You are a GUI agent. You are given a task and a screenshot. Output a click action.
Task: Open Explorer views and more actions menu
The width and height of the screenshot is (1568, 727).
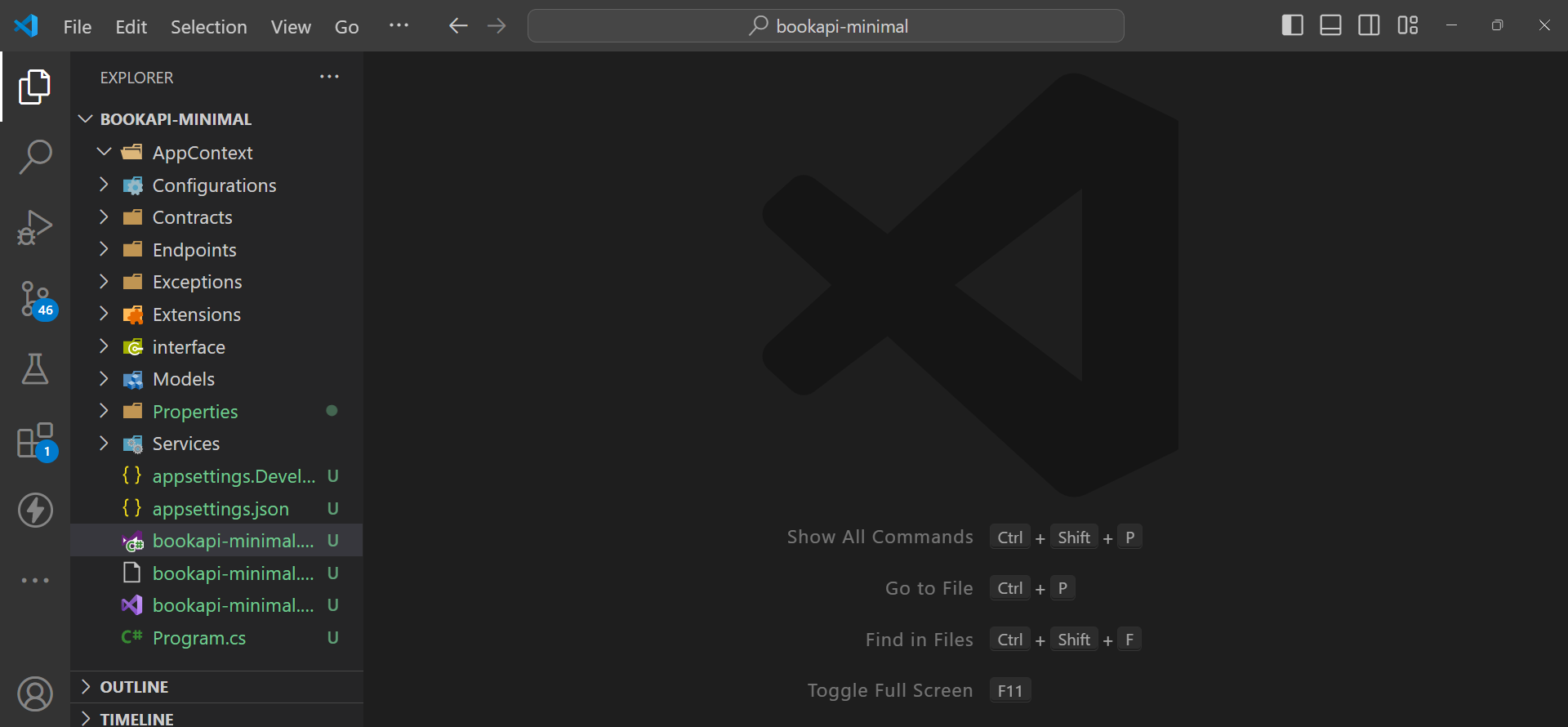329,77
